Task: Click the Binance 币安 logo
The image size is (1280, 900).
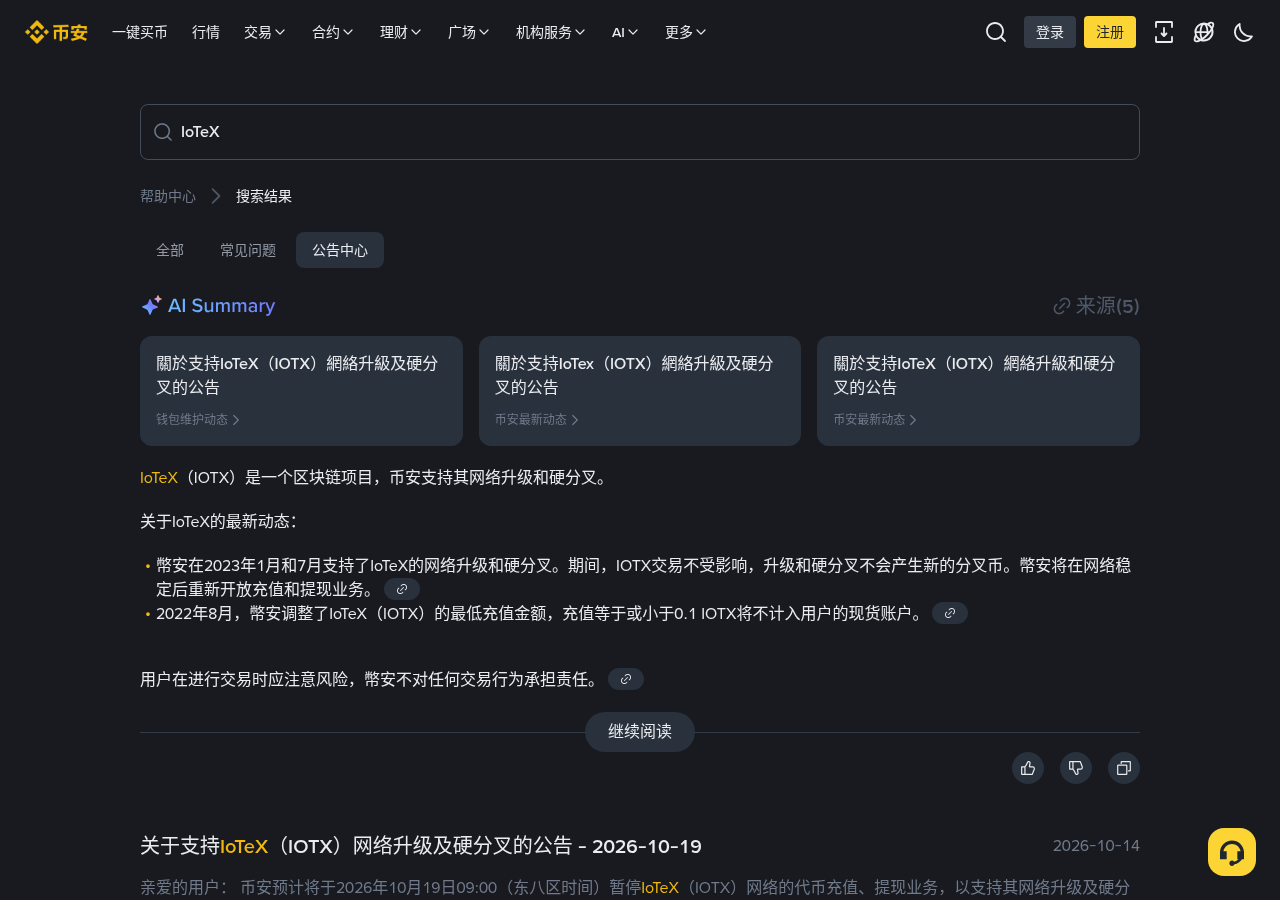Action: 56,32
